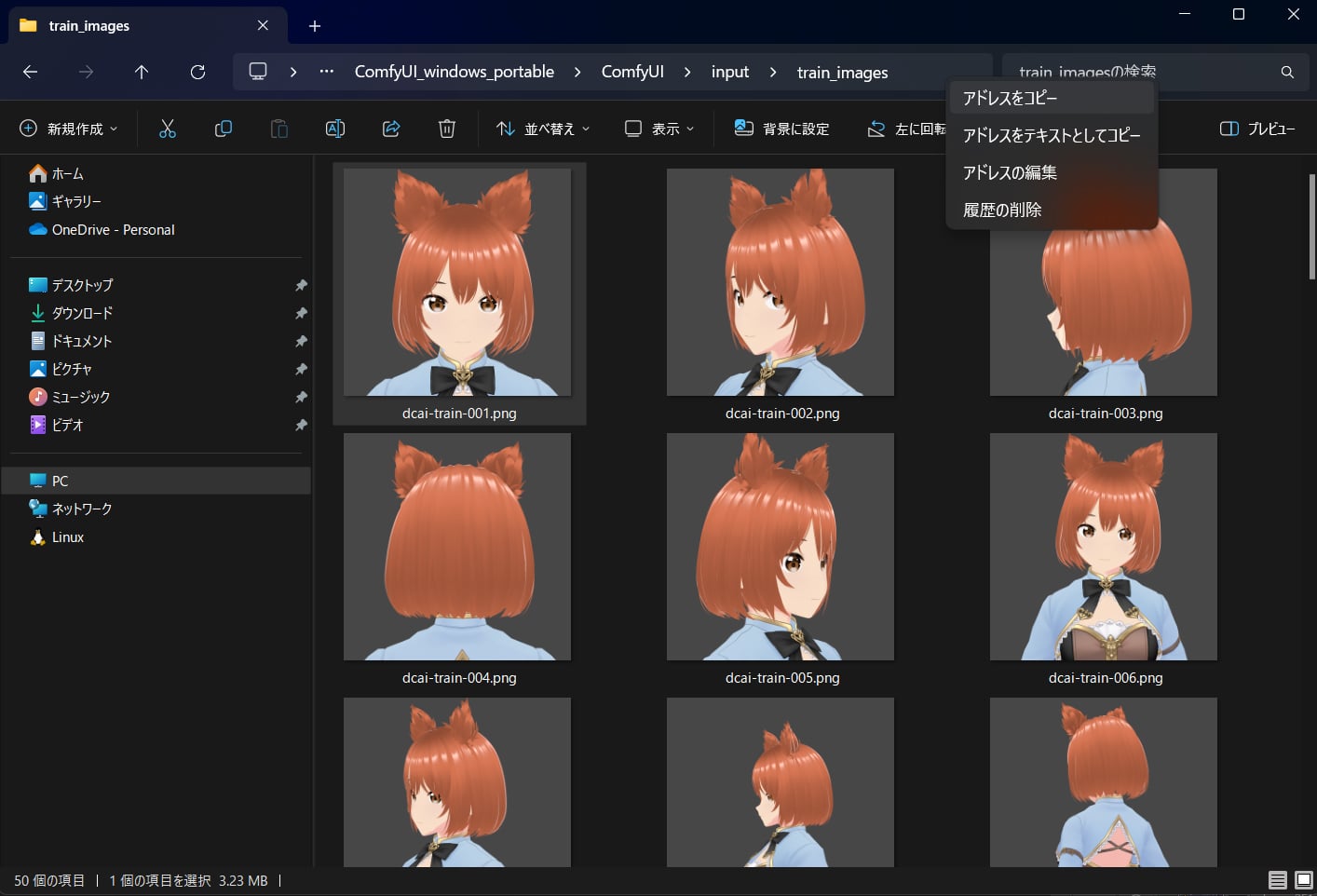Viewport: 1317px width, 896px height.
Task: Open ピクチャ folder in sidebar
Action: coord(61,369)
